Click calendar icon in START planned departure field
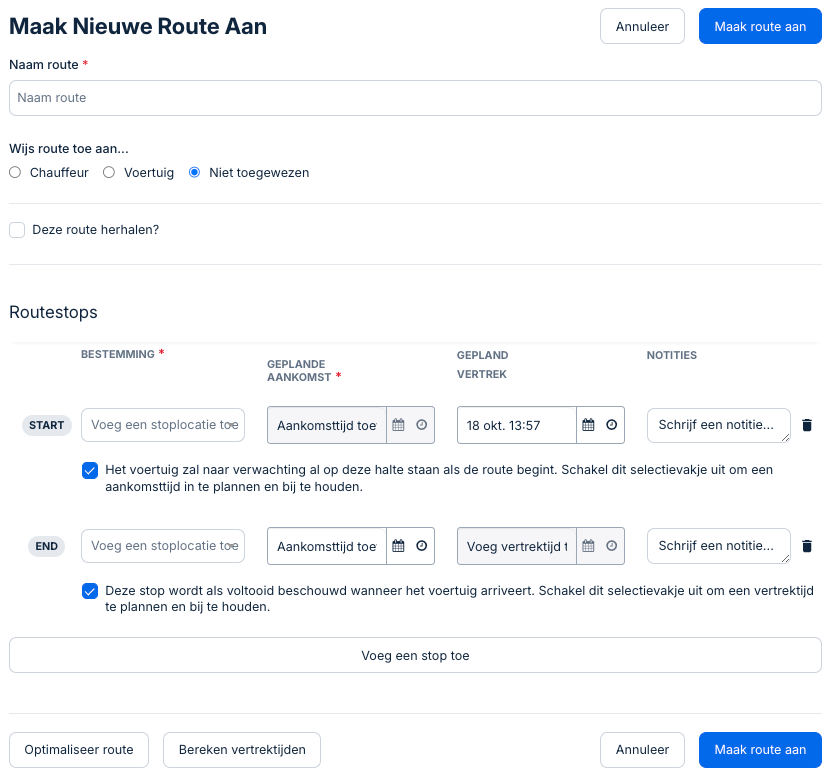Screen dimensions: 829x776 [588, 425]
